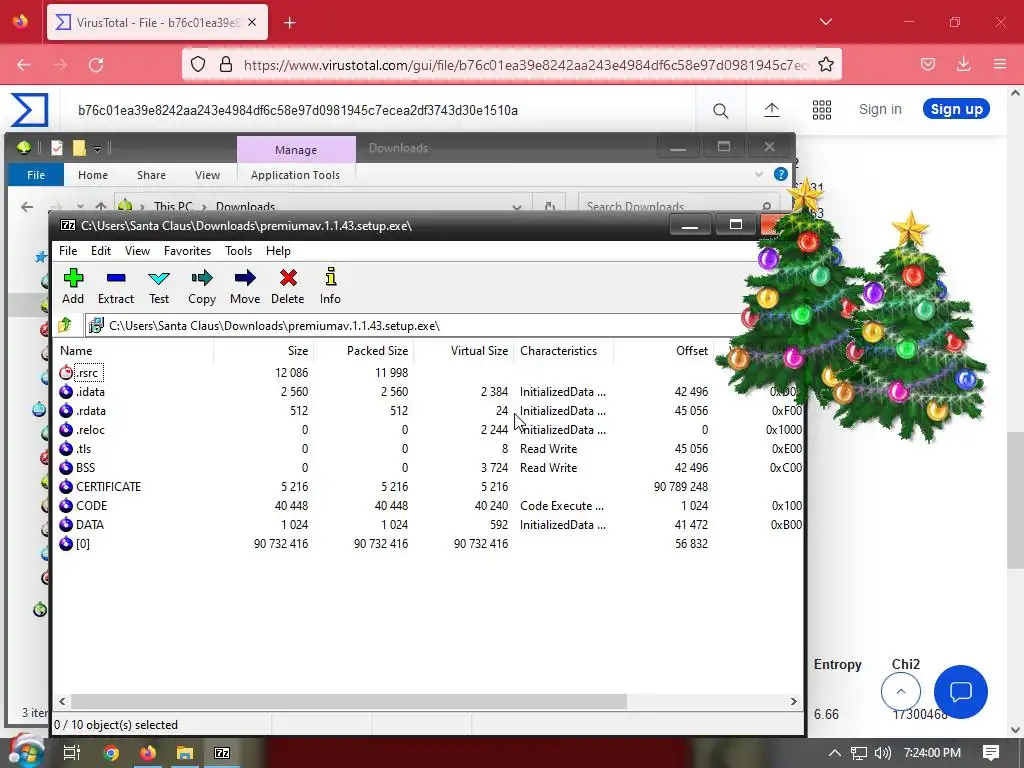Click the 7-Zip horizontal scrollbar thumb

tap(349, 701)
